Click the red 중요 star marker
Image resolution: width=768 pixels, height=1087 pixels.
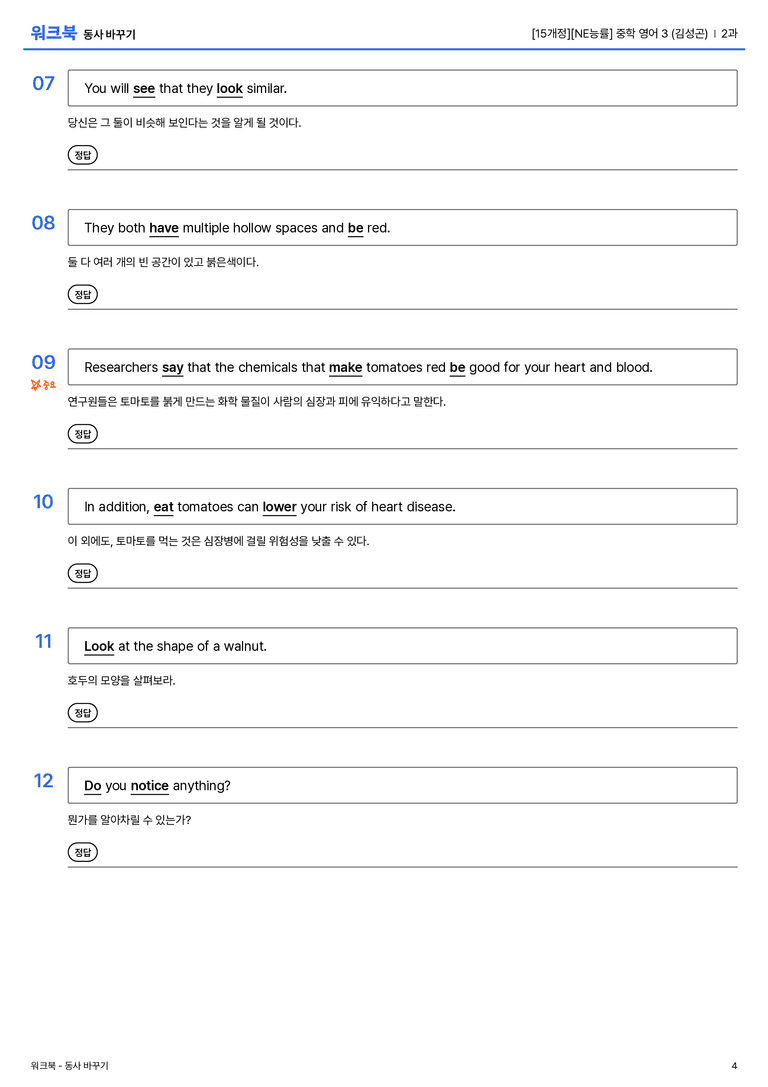pos(43,385)
